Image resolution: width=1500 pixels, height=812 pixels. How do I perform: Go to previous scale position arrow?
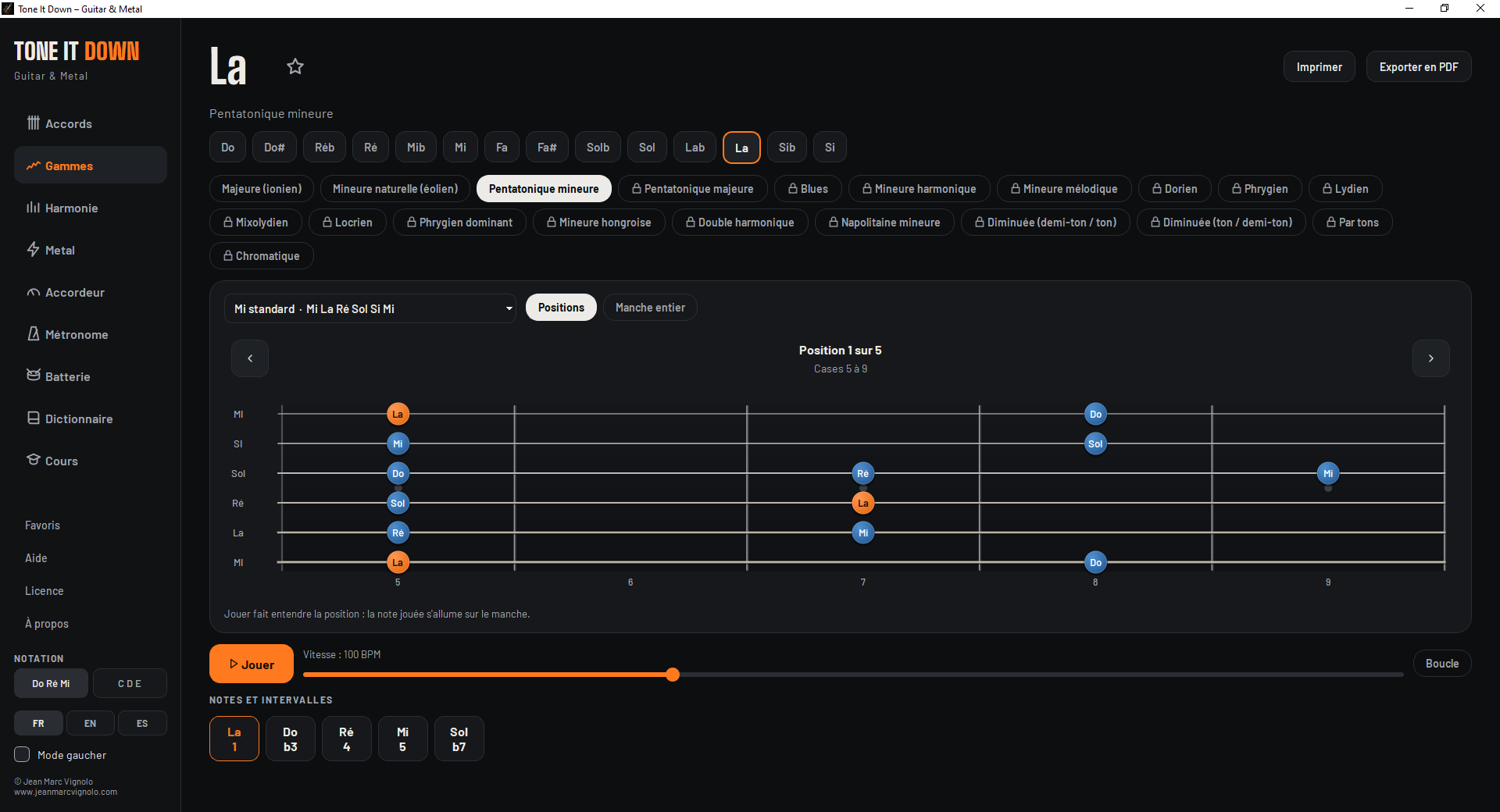(x=250, y=358)
